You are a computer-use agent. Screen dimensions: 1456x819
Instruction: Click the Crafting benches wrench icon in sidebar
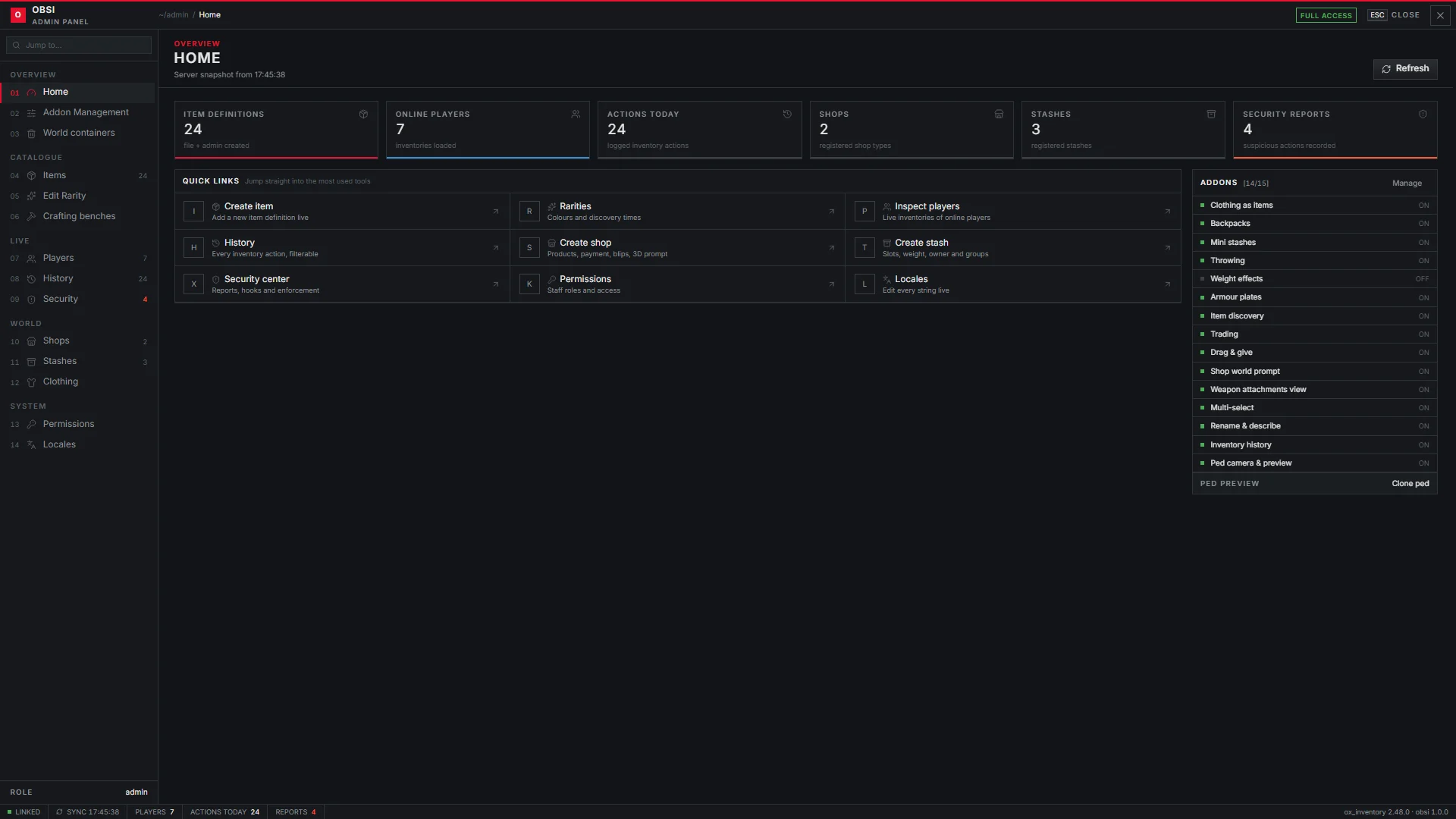point(31,217)
